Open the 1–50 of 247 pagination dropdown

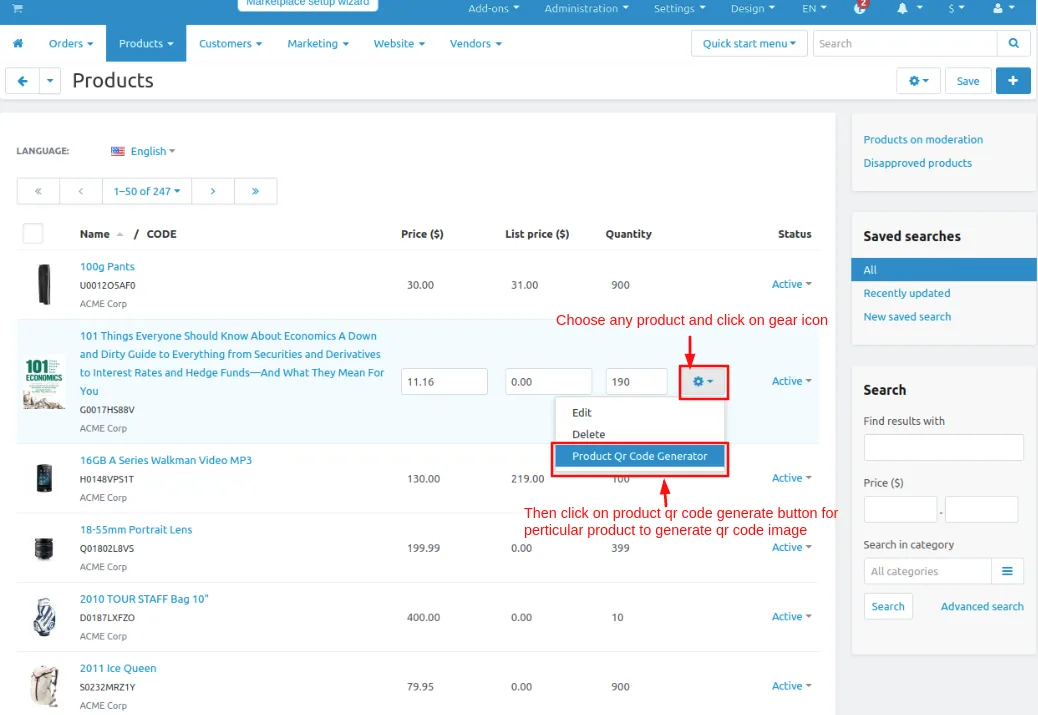[x=147, y=191]
